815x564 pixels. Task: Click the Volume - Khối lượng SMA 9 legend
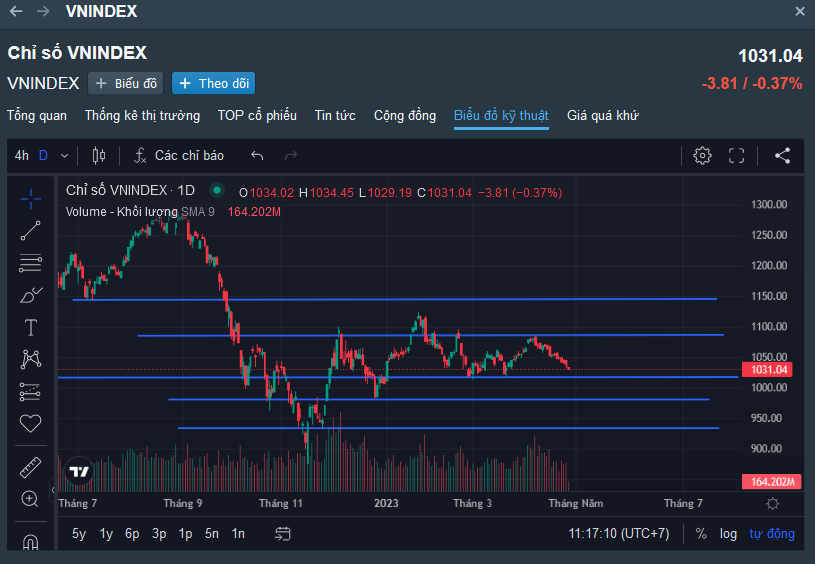click(140, 212)
